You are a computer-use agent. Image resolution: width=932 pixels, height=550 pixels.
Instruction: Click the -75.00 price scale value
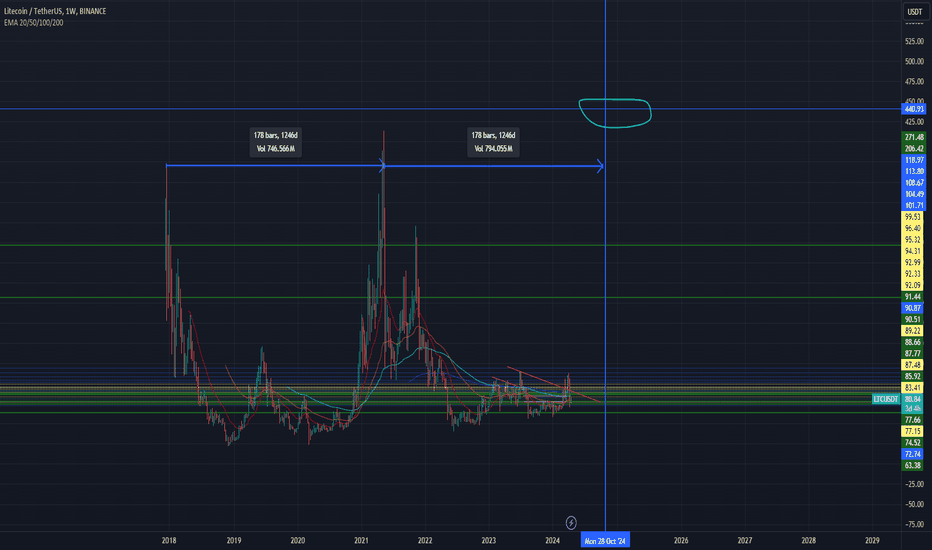[914, 524]
